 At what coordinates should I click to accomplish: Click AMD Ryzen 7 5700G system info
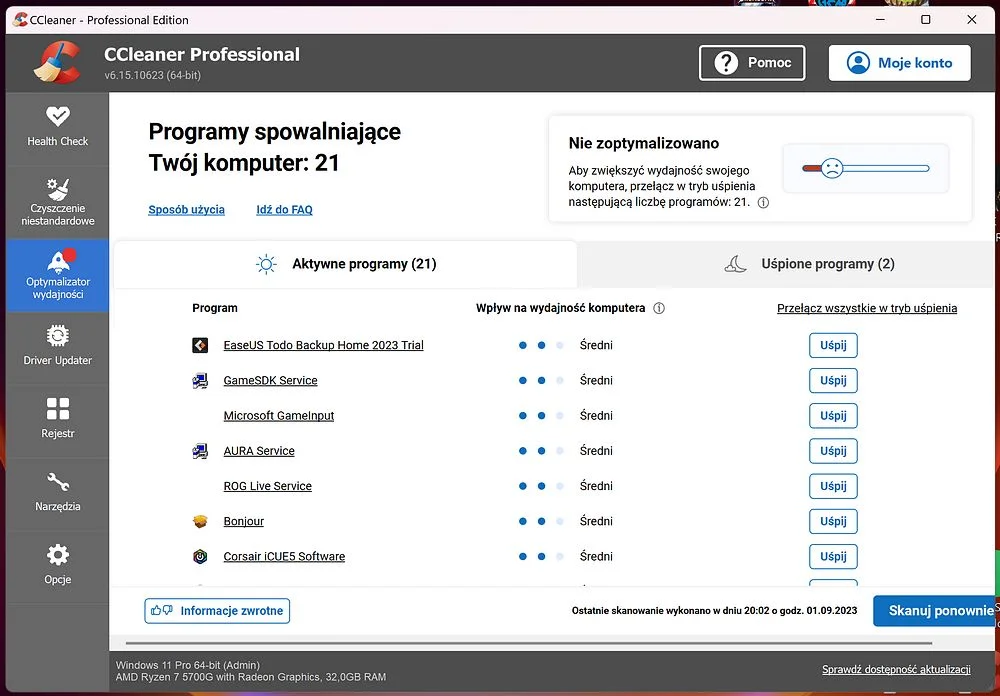tap(251, 677)
